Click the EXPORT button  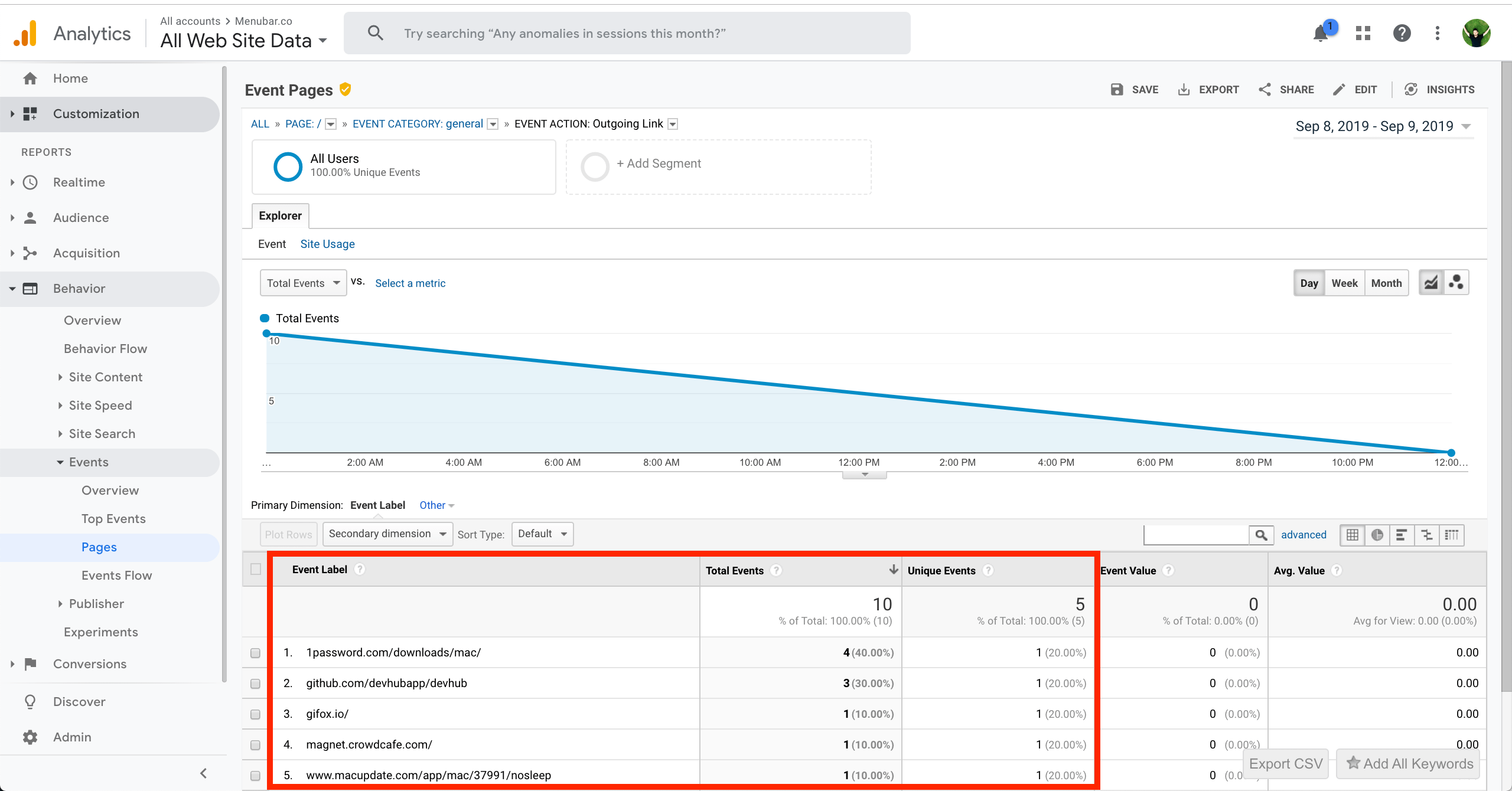coord(1208,90)
